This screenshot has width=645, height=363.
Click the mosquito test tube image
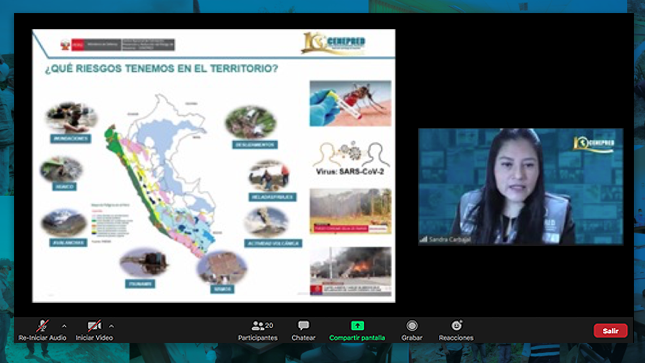(x=350, y=103)
